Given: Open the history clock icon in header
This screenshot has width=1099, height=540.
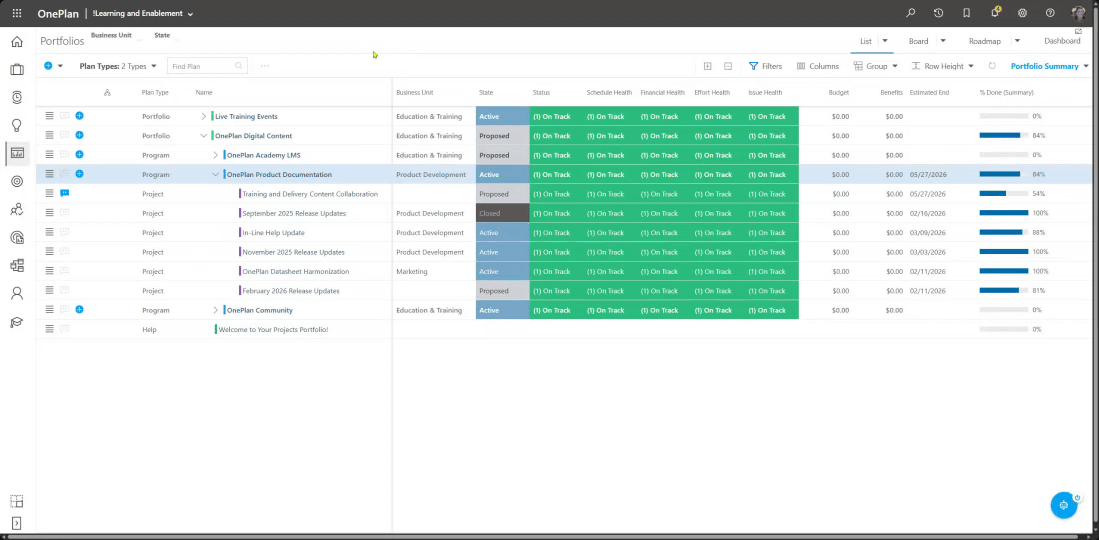Looking at the screenshot, I should click(x=938, y=13).
